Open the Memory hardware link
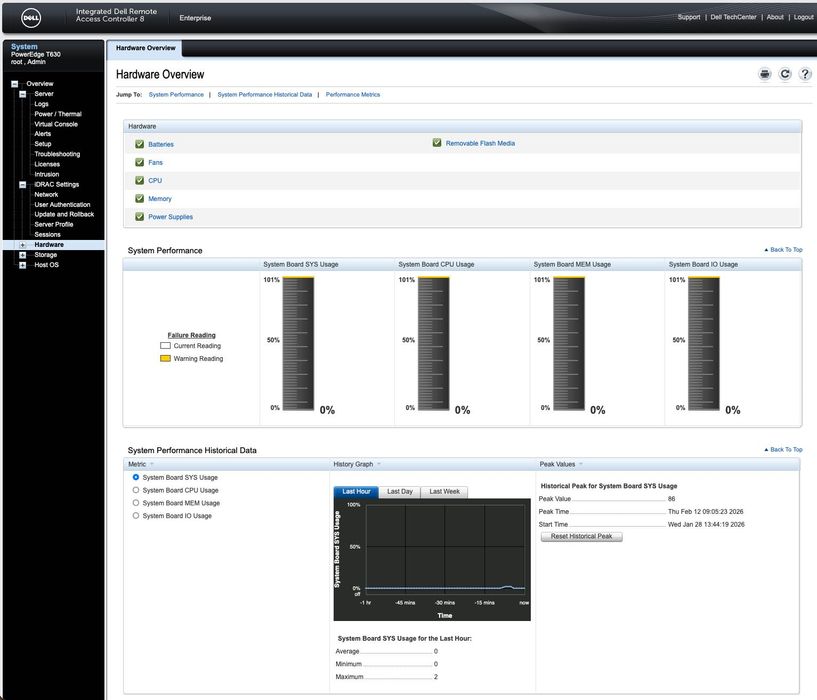Image resolution: width=817 pixels, height=700 pixels. click(x=159, y=199)
